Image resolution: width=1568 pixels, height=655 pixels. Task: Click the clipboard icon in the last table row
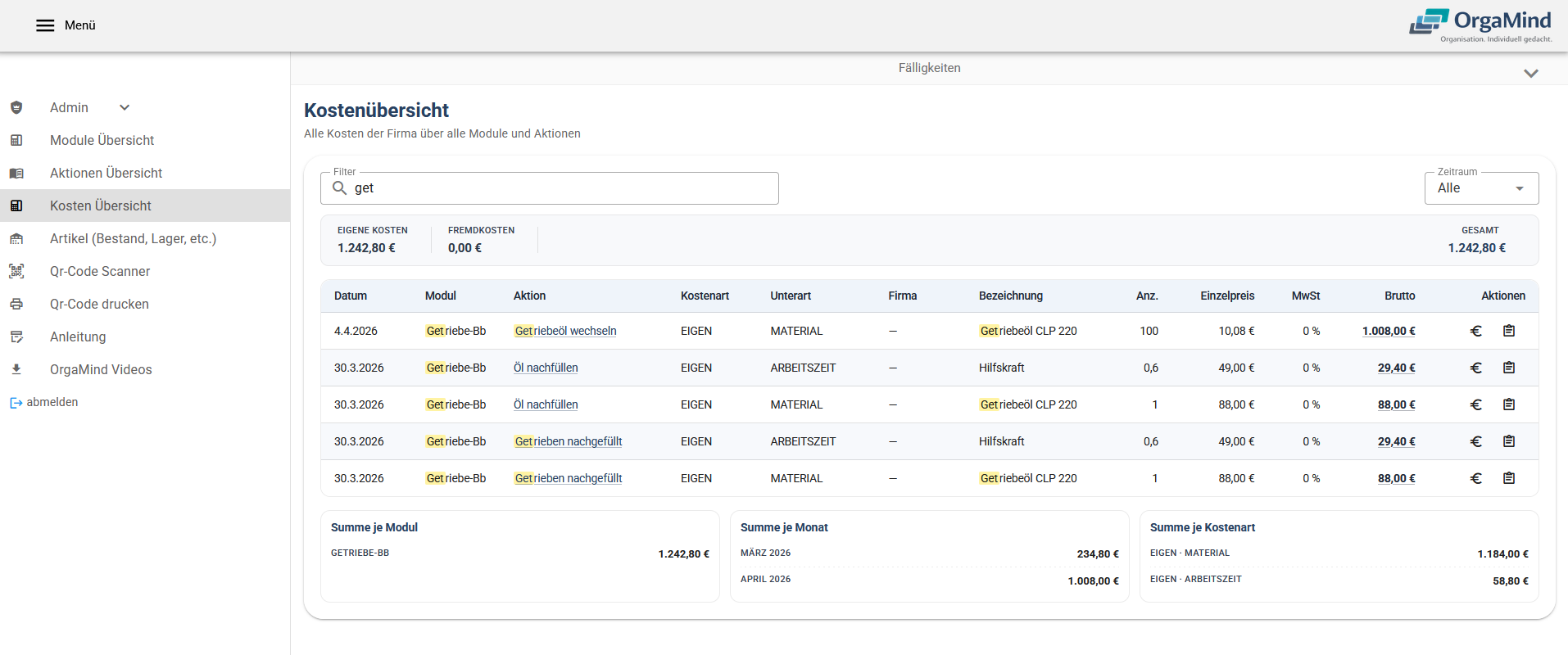point(1508,478)
